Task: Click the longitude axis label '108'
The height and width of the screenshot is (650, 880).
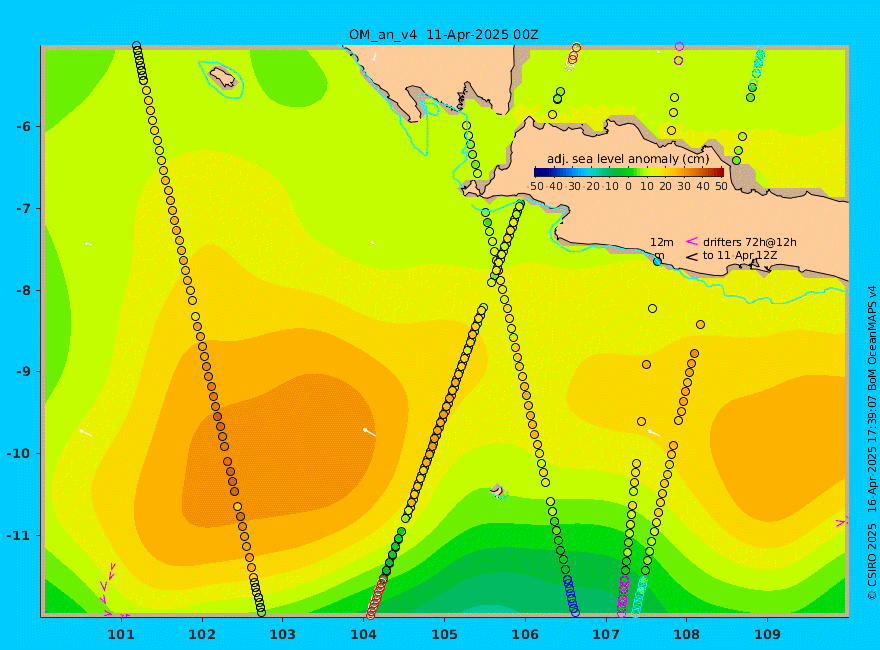Action: [x=686, y=634]
